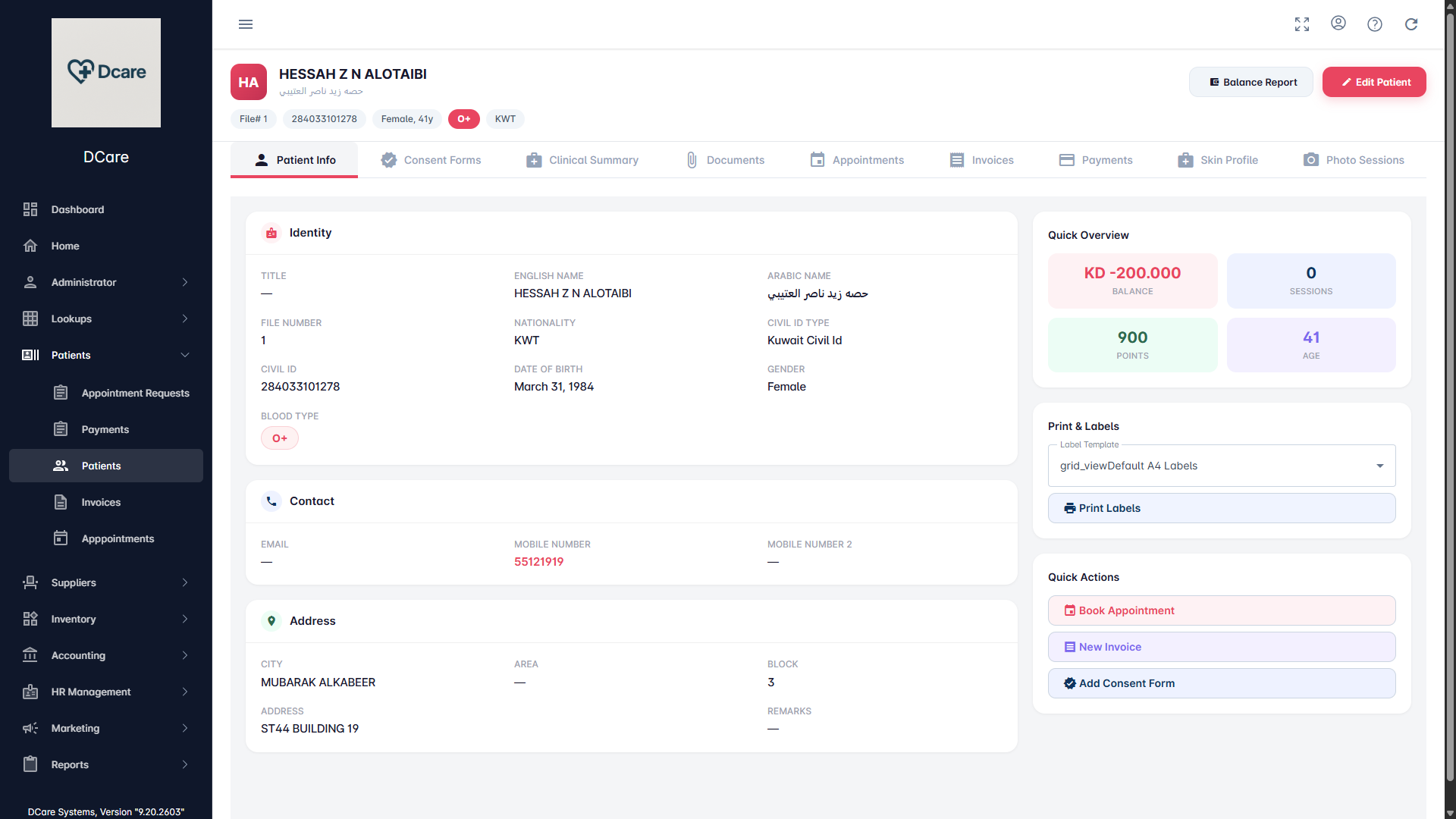The height and width of the screenshot is (819, 1456).
Task: Click the Book Appointment quick action
Action: pyautogui.click(x=1222, y=610)
